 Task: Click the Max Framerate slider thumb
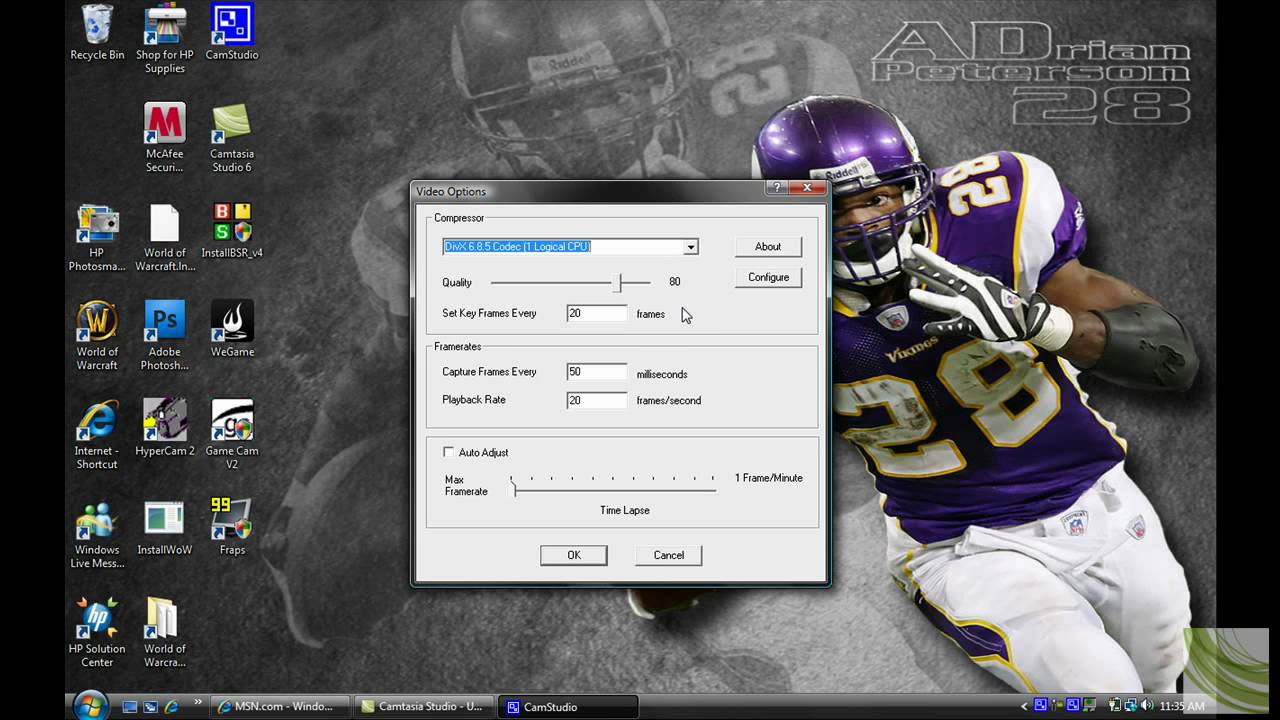514,487
